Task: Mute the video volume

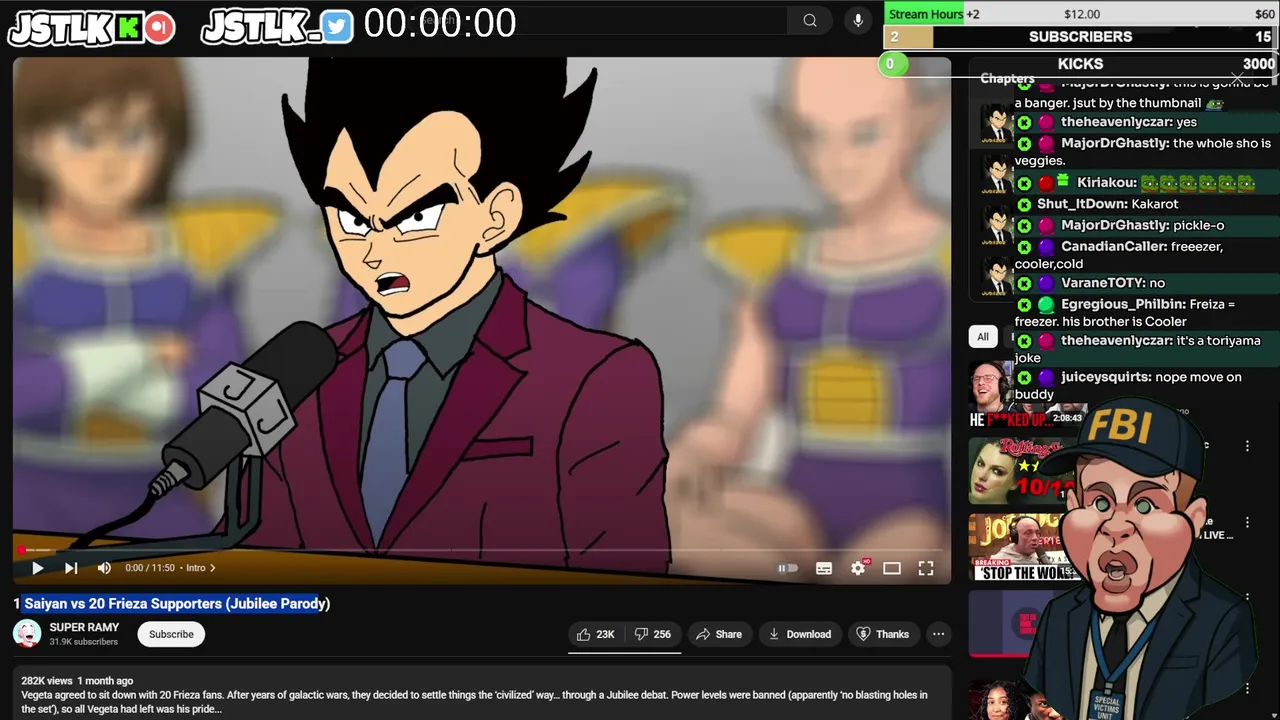Action: pyautogui.click(x=104, y=568)
